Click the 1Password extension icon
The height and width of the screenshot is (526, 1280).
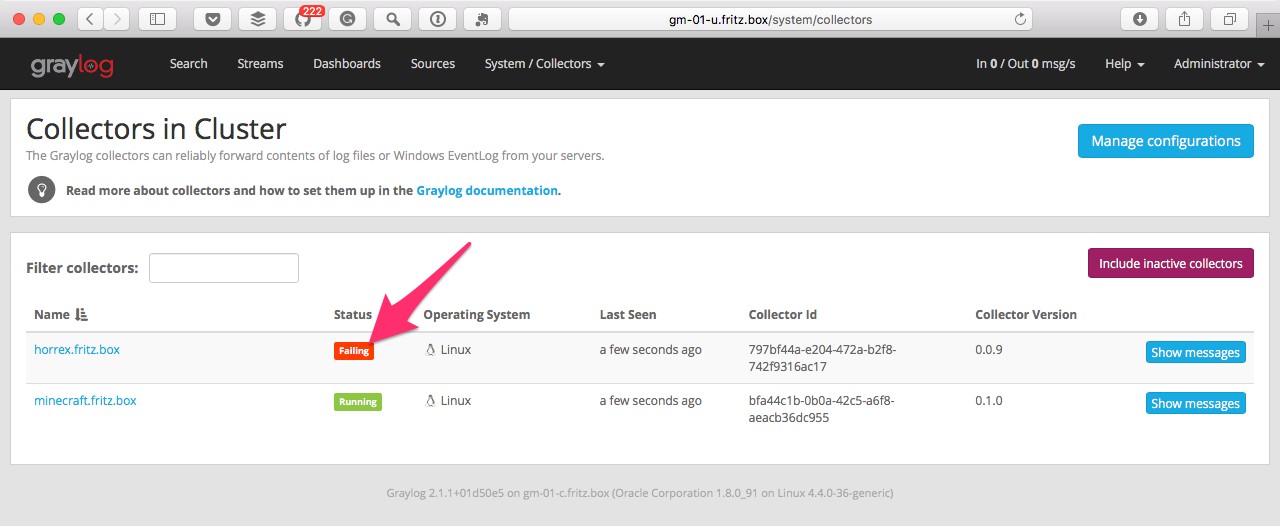point(437,19)
